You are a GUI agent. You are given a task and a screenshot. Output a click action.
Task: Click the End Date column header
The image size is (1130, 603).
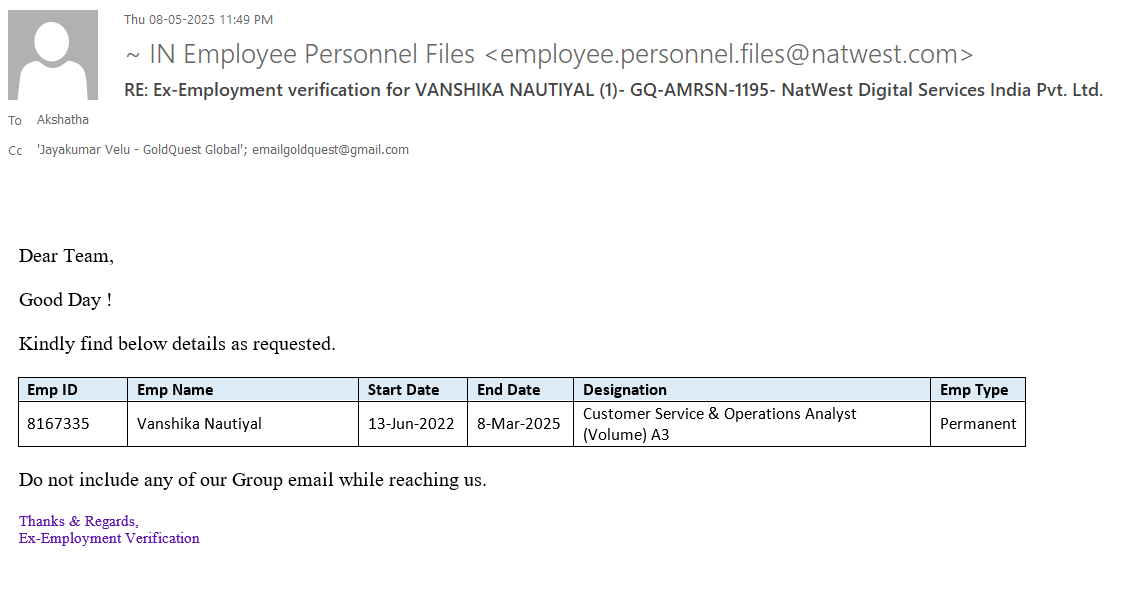click(x=508, y=390)
